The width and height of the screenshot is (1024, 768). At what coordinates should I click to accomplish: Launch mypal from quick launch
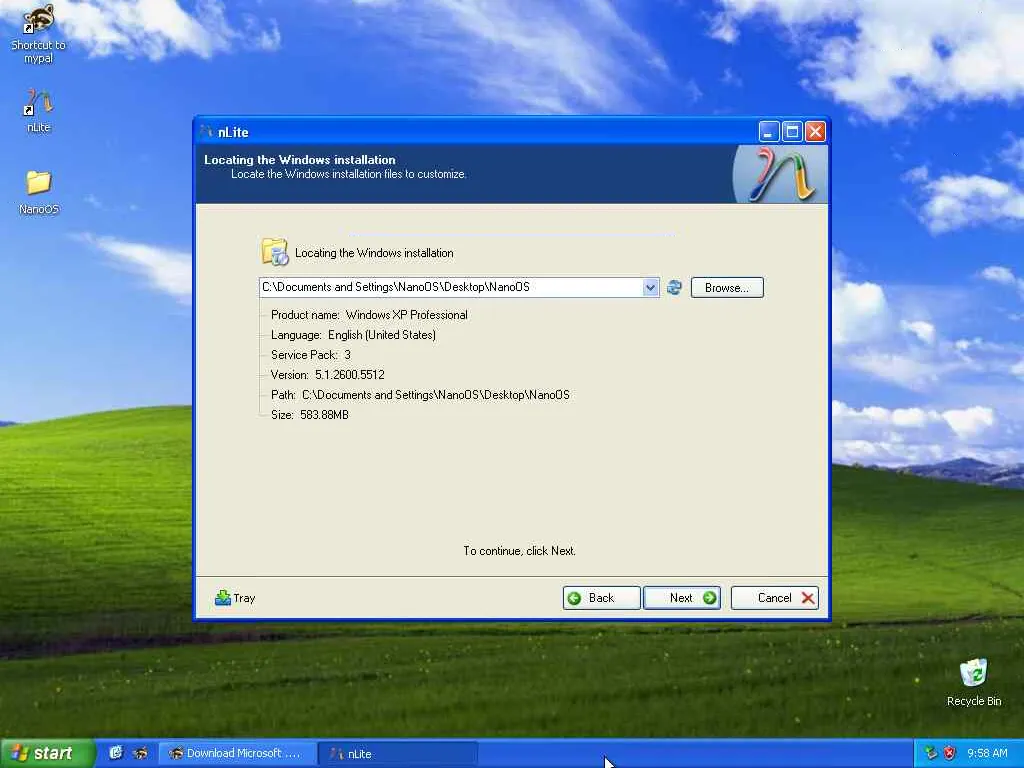coord(140,753)
